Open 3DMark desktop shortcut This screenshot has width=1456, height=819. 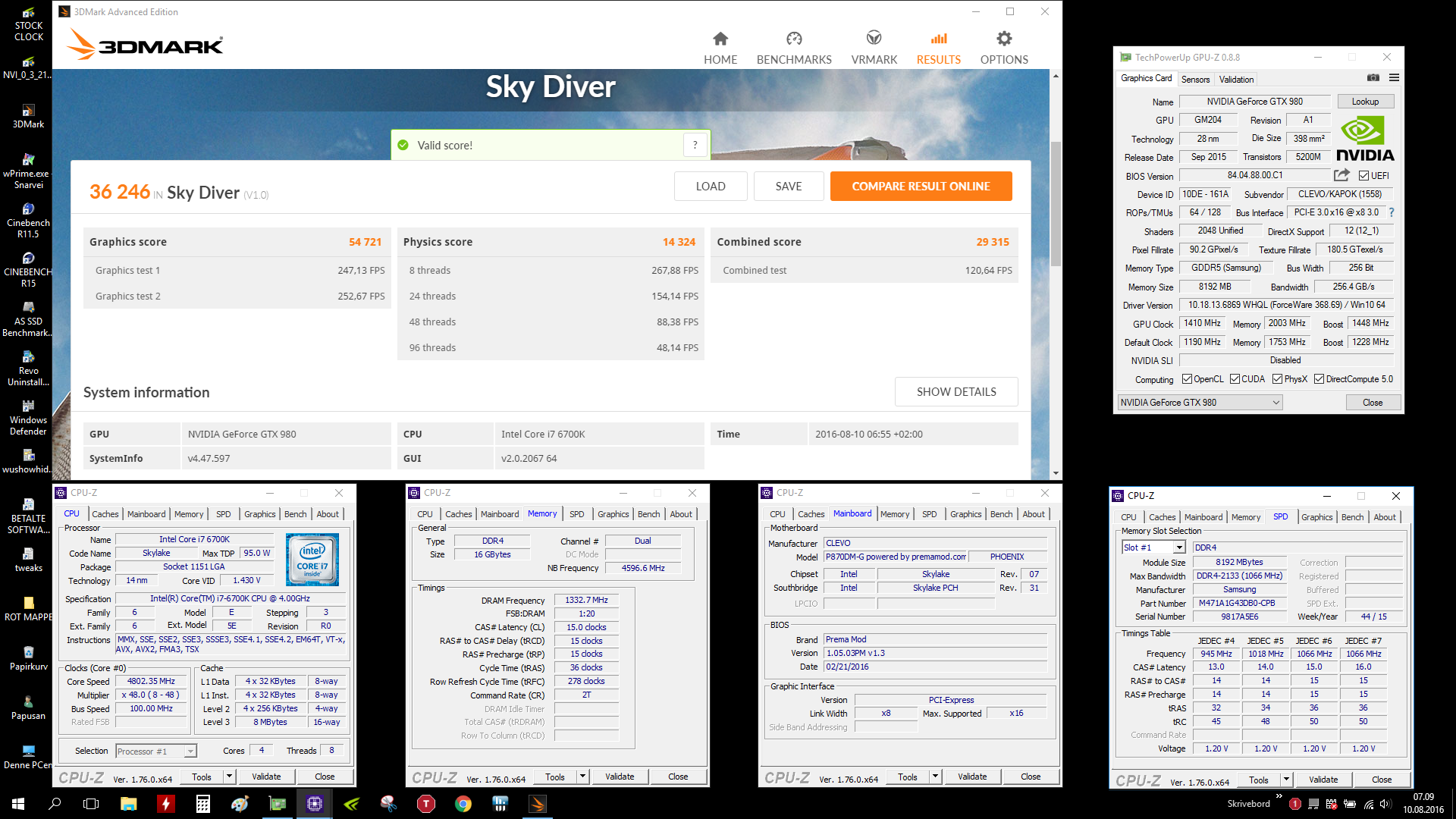(28, 116)
